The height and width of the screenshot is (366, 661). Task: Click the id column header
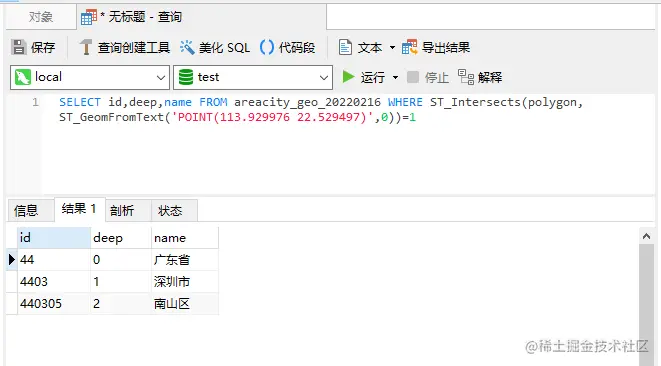(54, 238)
